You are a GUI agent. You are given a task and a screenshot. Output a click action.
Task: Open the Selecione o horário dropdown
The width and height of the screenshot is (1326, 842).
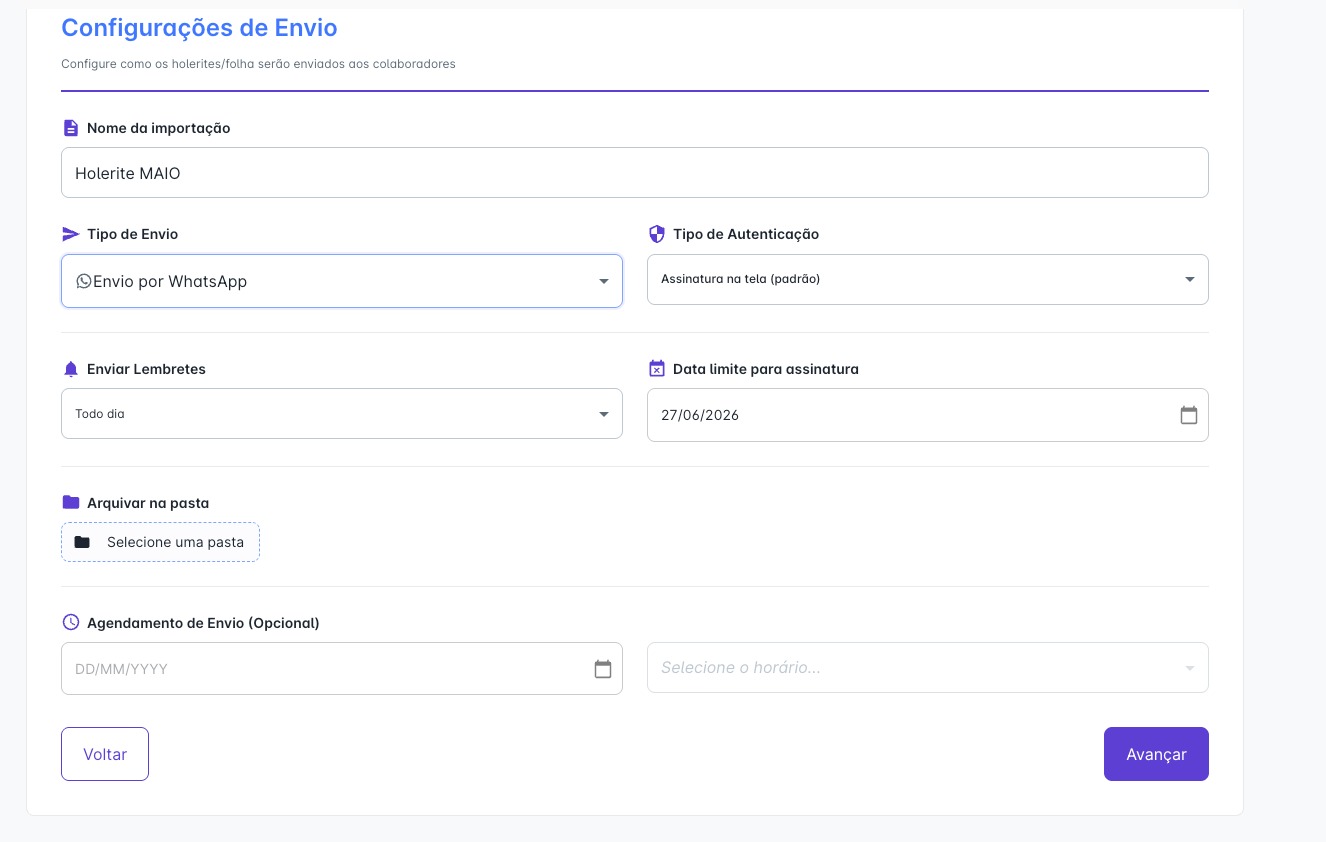928,667
